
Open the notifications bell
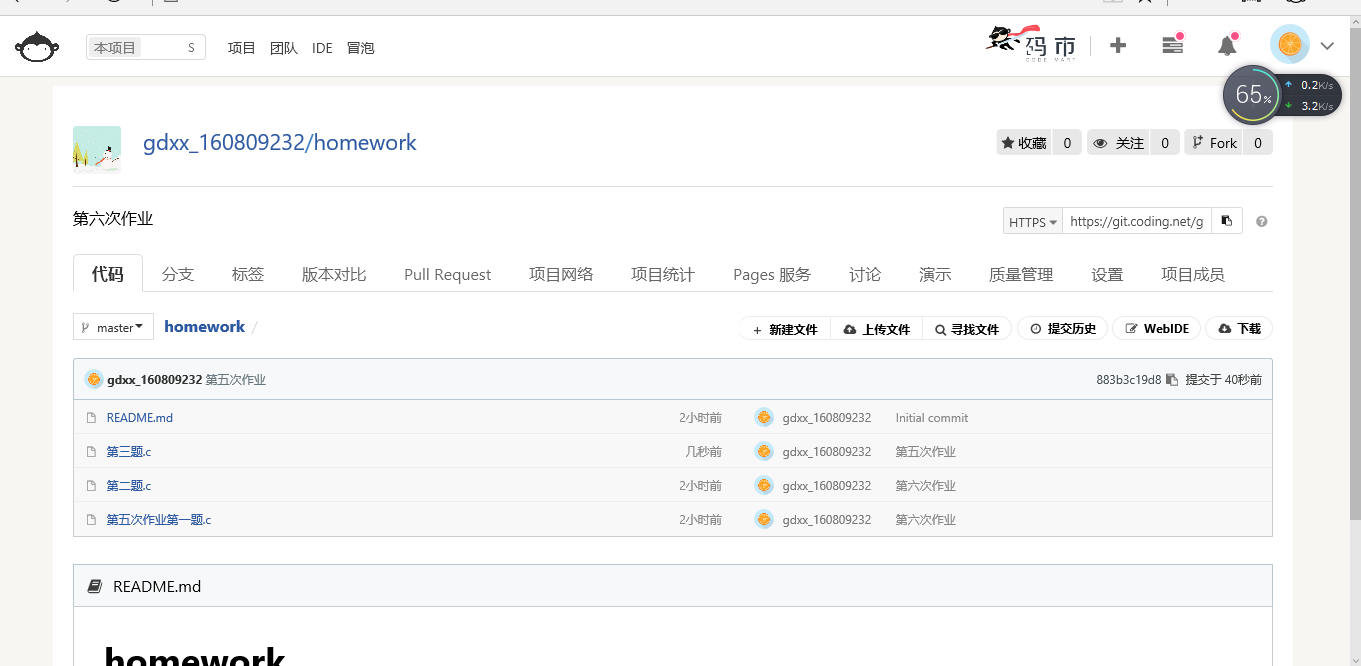point(1227,45)
